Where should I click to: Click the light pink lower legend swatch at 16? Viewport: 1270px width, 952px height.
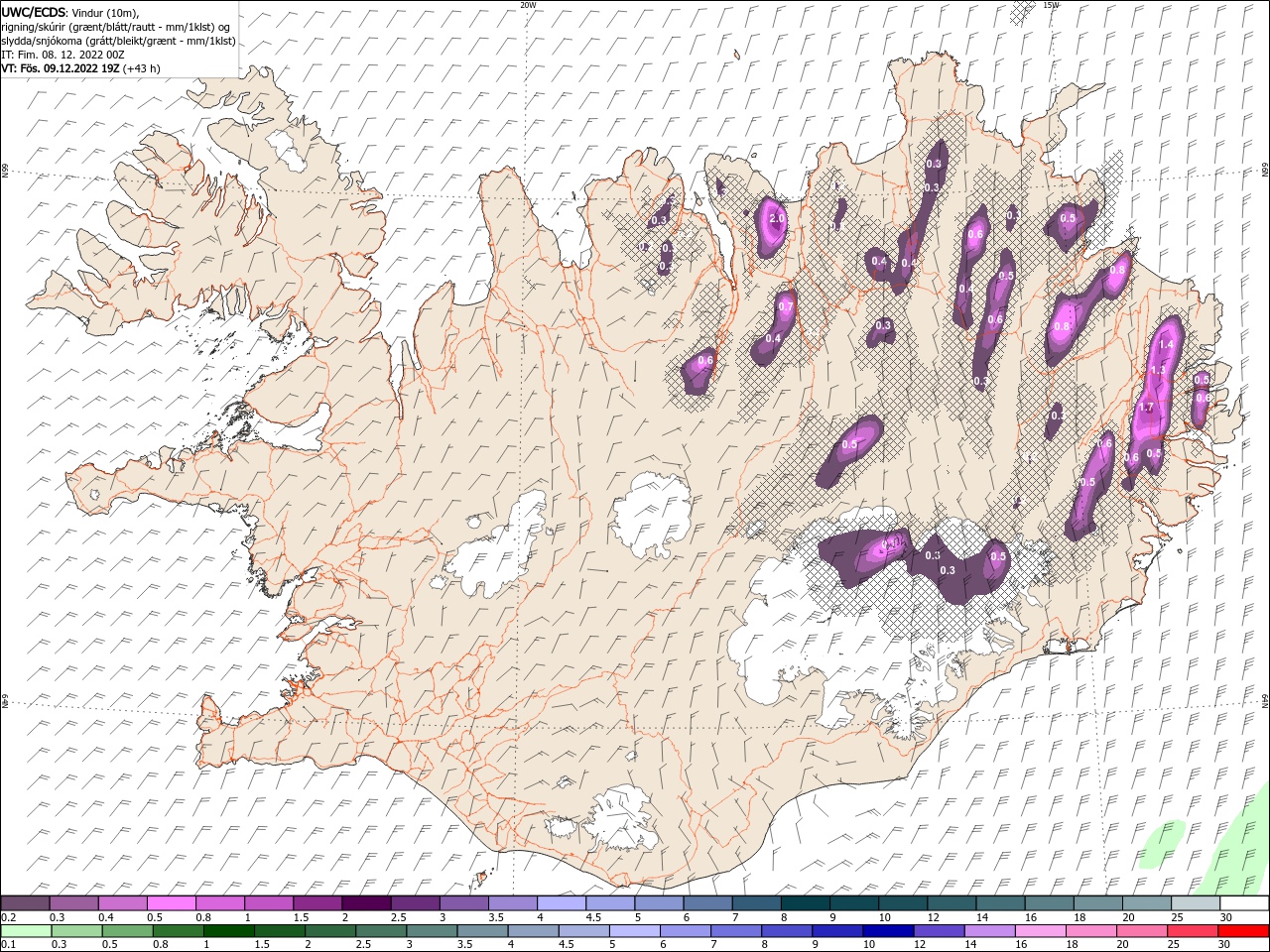pos(1040,931)
